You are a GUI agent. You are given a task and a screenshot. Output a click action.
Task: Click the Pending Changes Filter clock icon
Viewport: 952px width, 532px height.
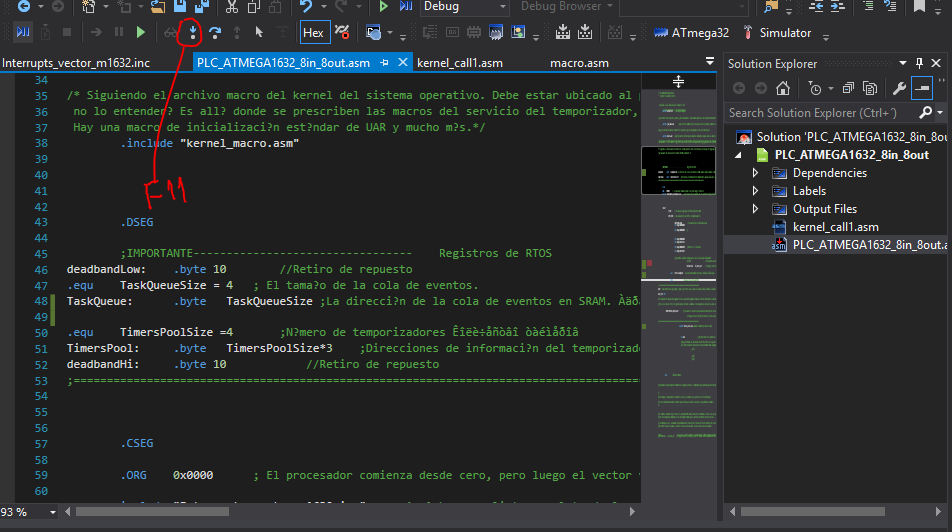[x=815, y=89]
